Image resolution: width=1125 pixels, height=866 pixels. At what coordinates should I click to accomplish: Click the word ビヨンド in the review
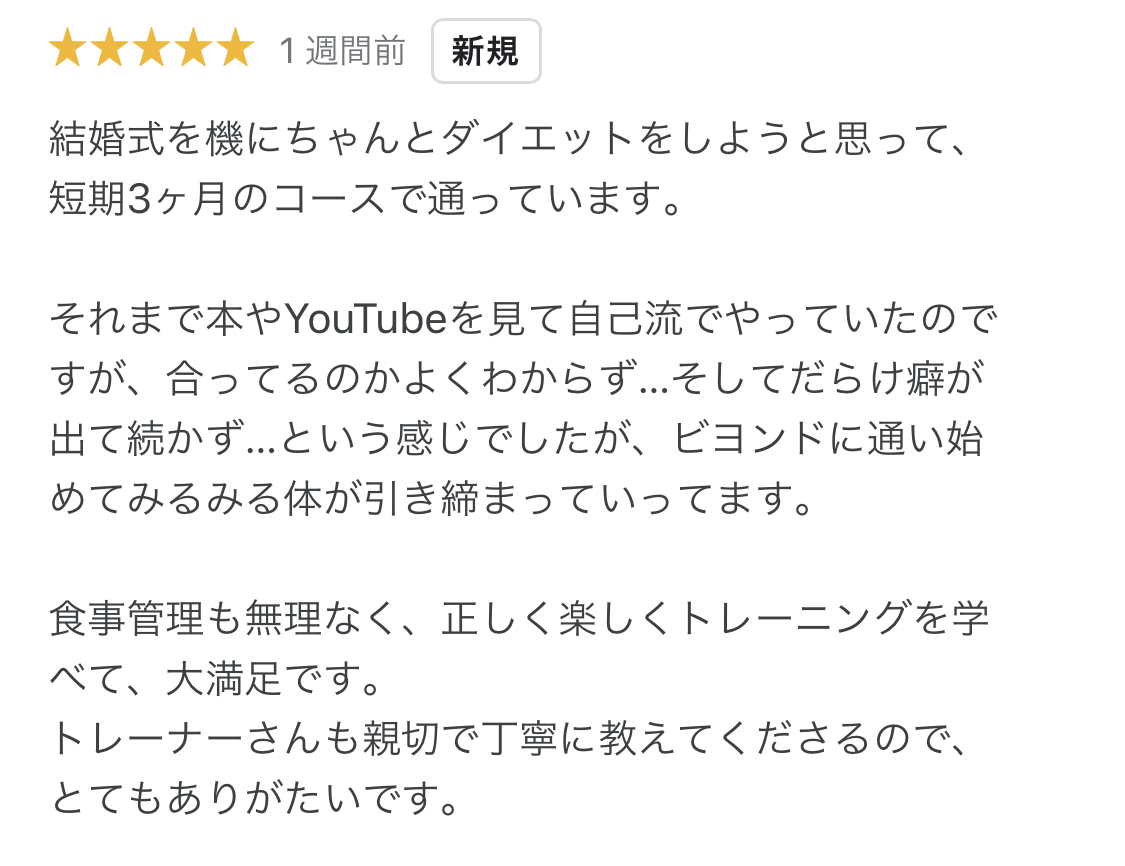pyautogui.click(x=750, y=438)
